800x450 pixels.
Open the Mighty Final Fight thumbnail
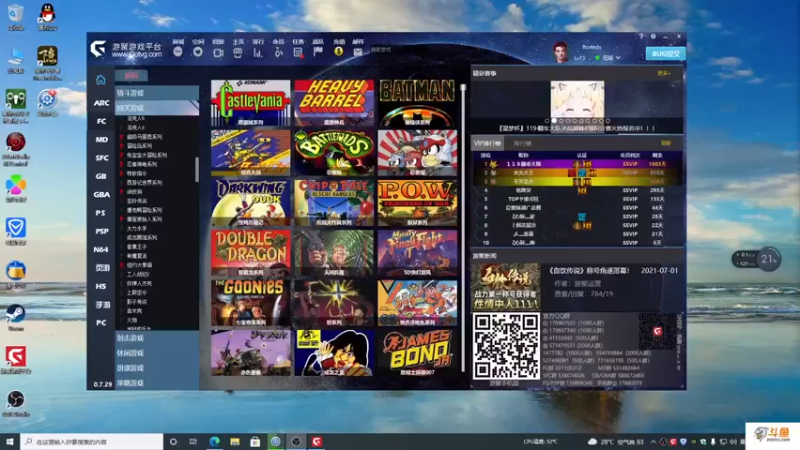[x=417, y=253]
